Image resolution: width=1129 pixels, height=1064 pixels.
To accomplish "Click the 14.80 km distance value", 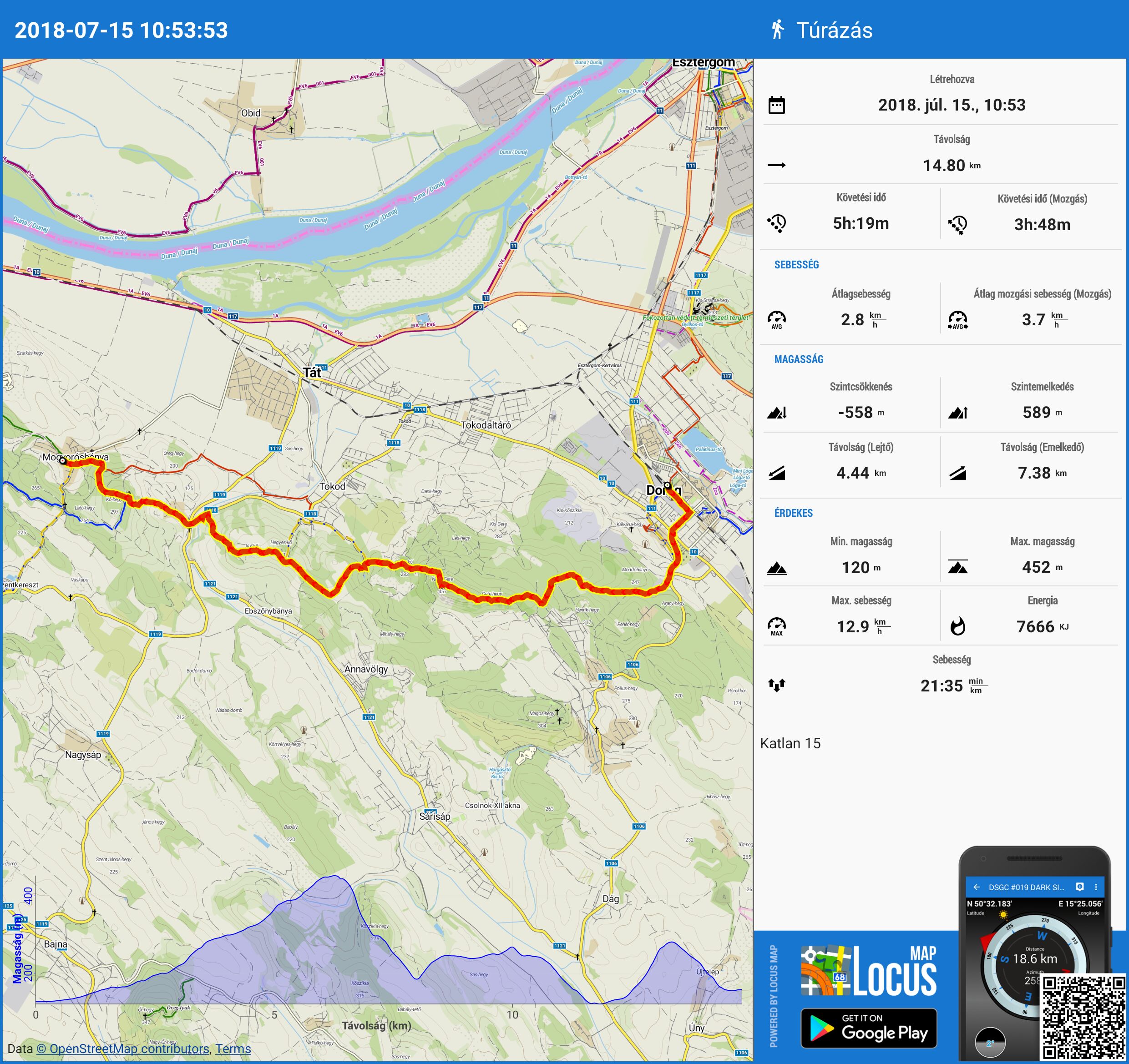I will [952, 165].
